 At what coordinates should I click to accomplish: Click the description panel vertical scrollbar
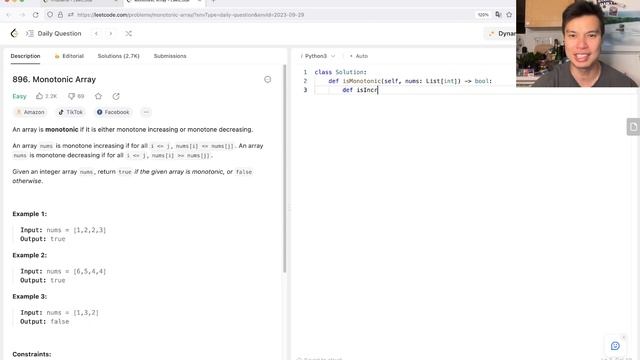pyautogui.click(x=284, y=168)
